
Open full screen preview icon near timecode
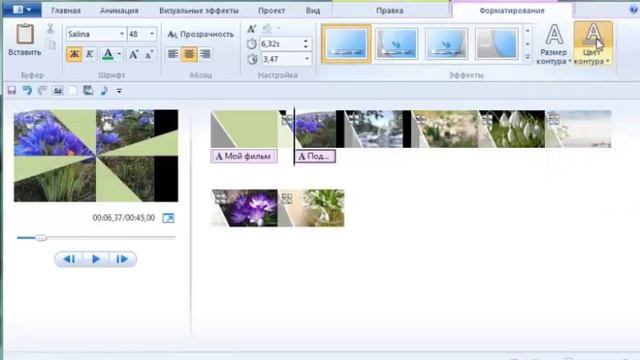coord(168,218)
